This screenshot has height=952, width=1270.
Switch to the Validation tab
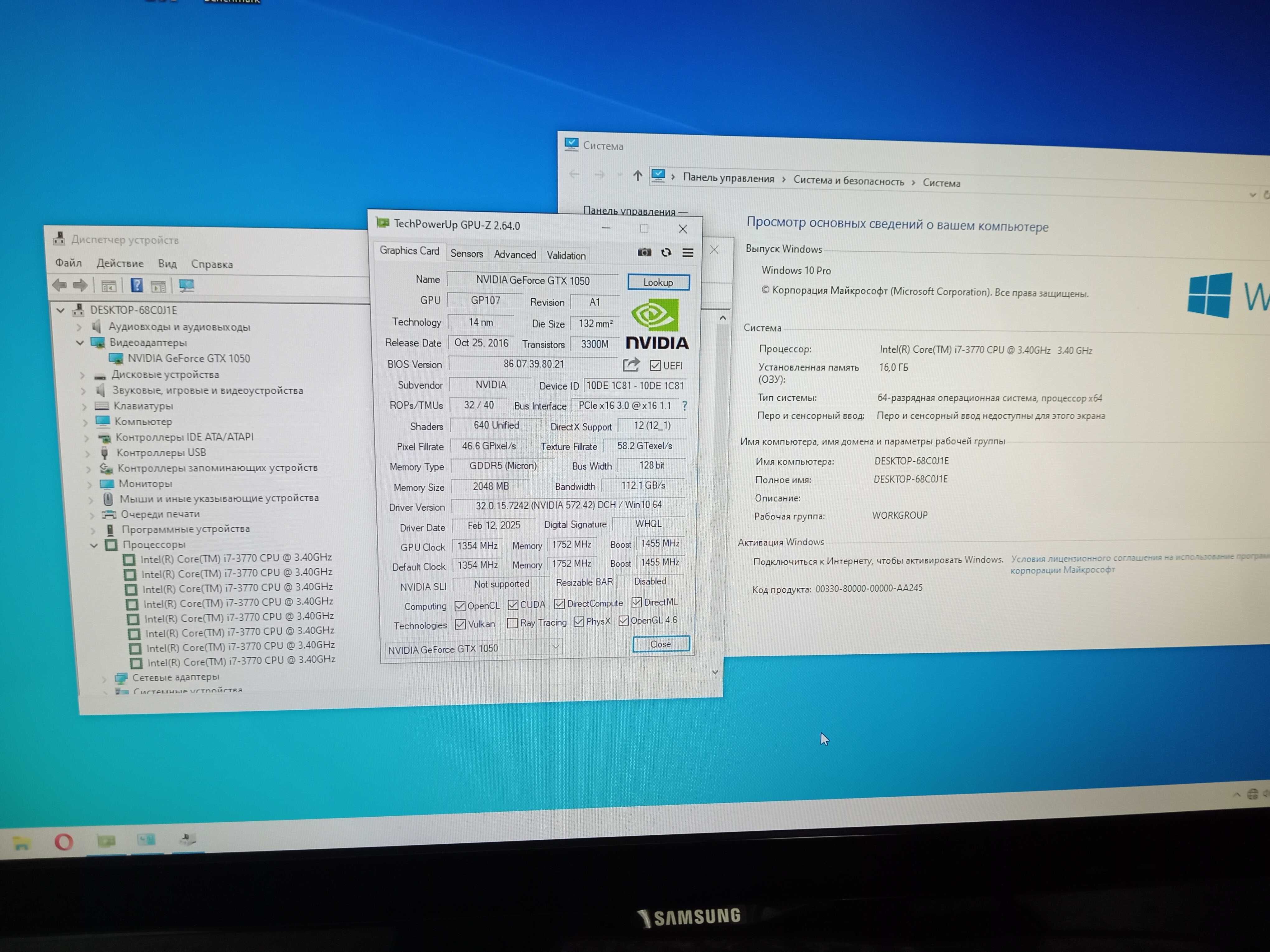[566, 255]
